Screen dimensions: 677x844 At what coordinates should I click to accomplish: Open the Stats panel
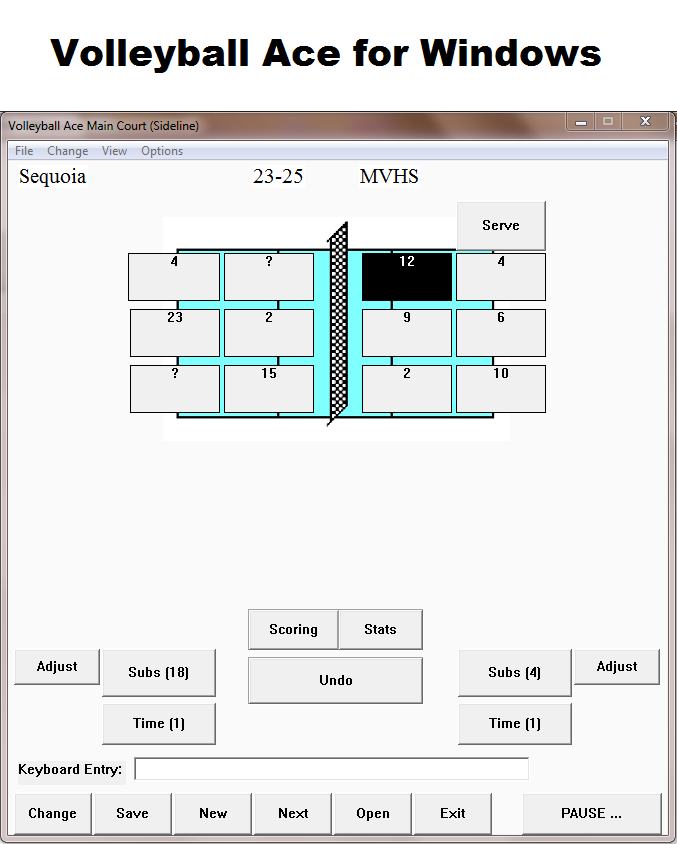coord(380,629)
